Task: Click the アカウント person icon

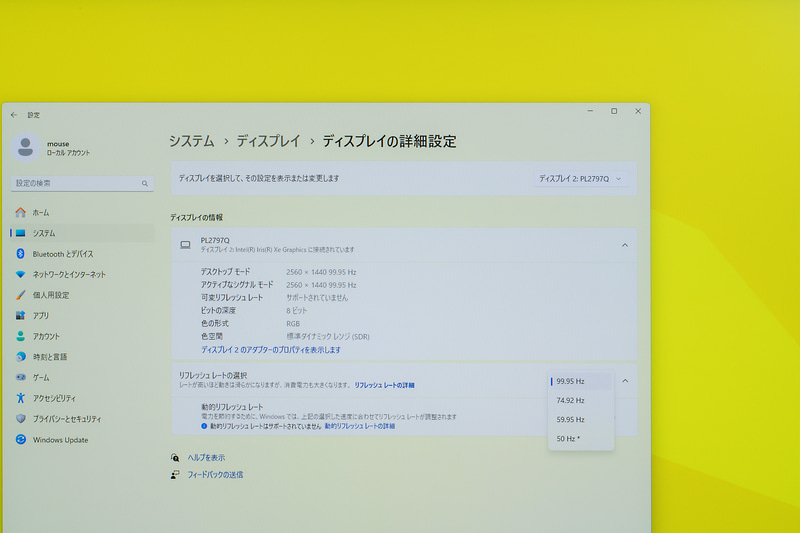Action: click(x=20, y=336)
